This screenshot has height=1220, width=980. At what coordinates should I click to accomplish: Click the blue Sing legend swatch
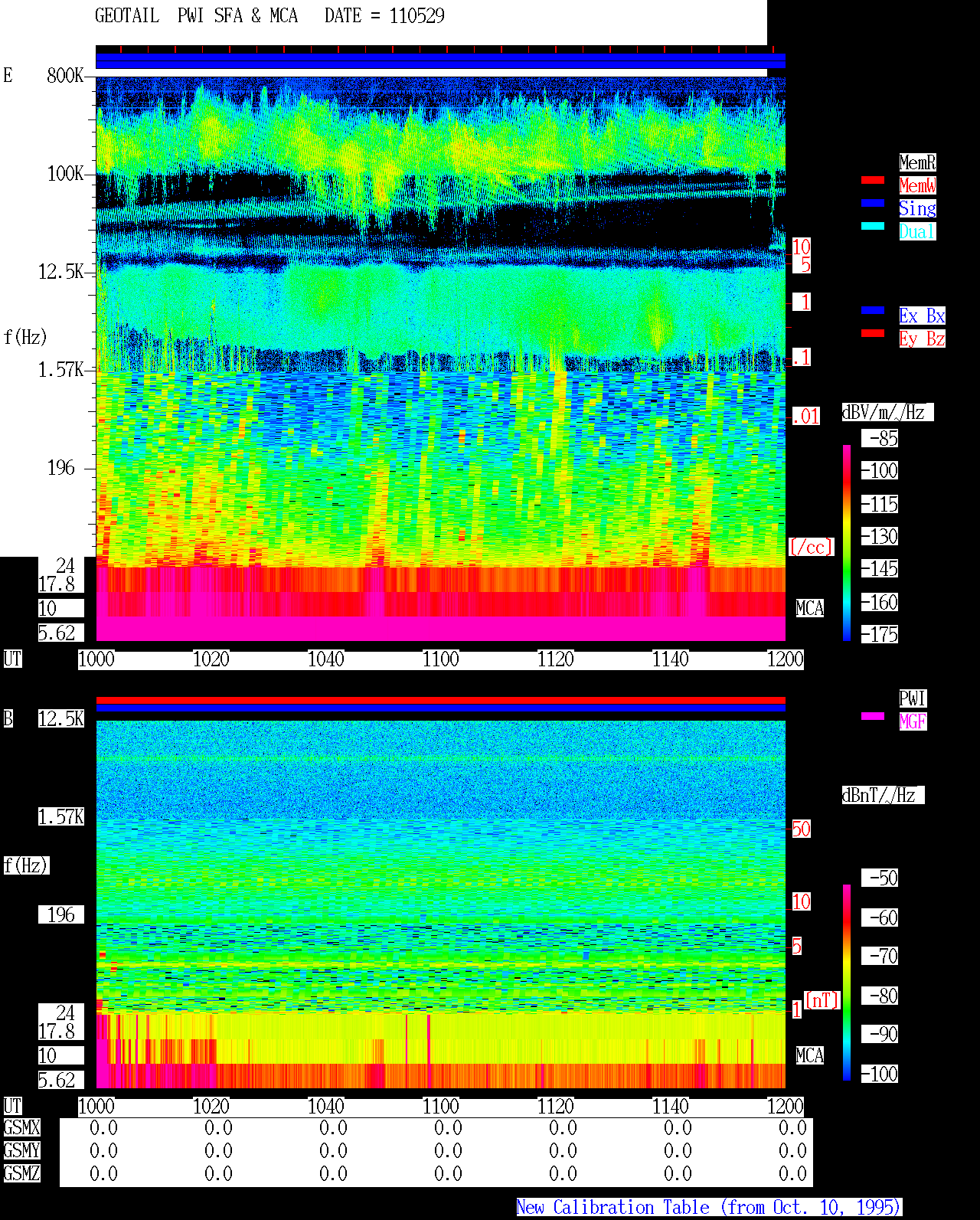pos(873,203)
